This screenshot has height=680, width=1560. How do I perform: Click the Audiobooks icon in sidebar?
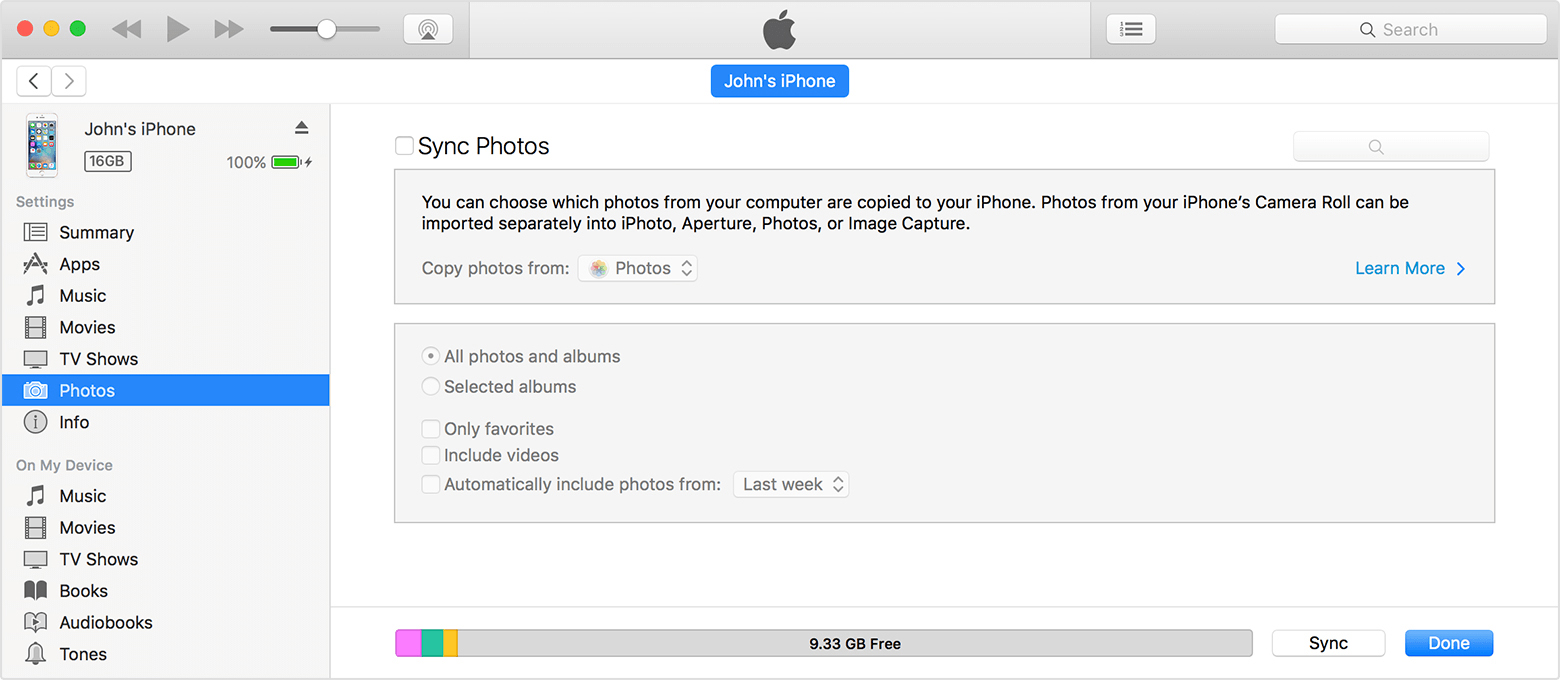point(35,622)
